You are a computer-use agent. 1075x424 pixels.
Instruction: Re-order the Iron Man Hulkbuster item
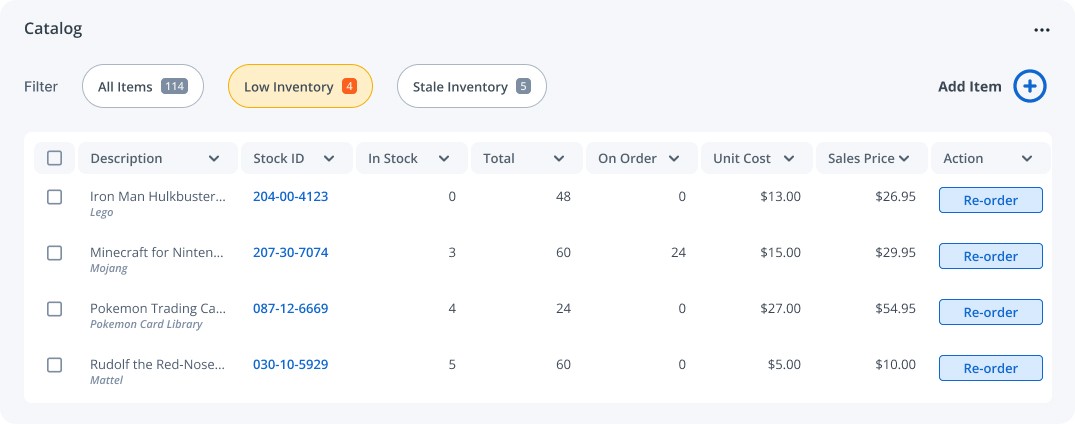coord(990,200)
